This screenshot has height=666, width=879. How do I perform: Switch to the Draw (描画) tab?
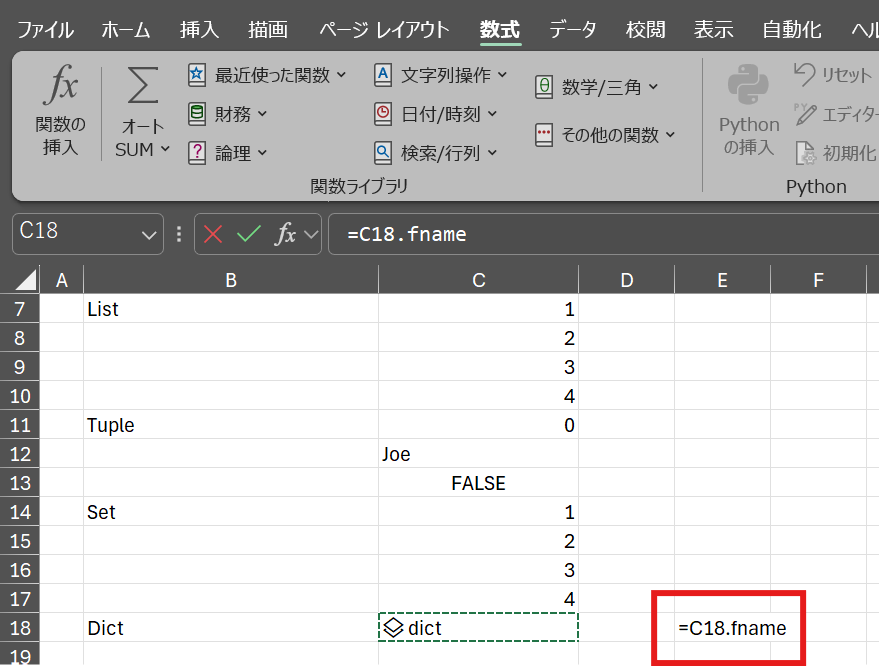click(x=268, y=30)
